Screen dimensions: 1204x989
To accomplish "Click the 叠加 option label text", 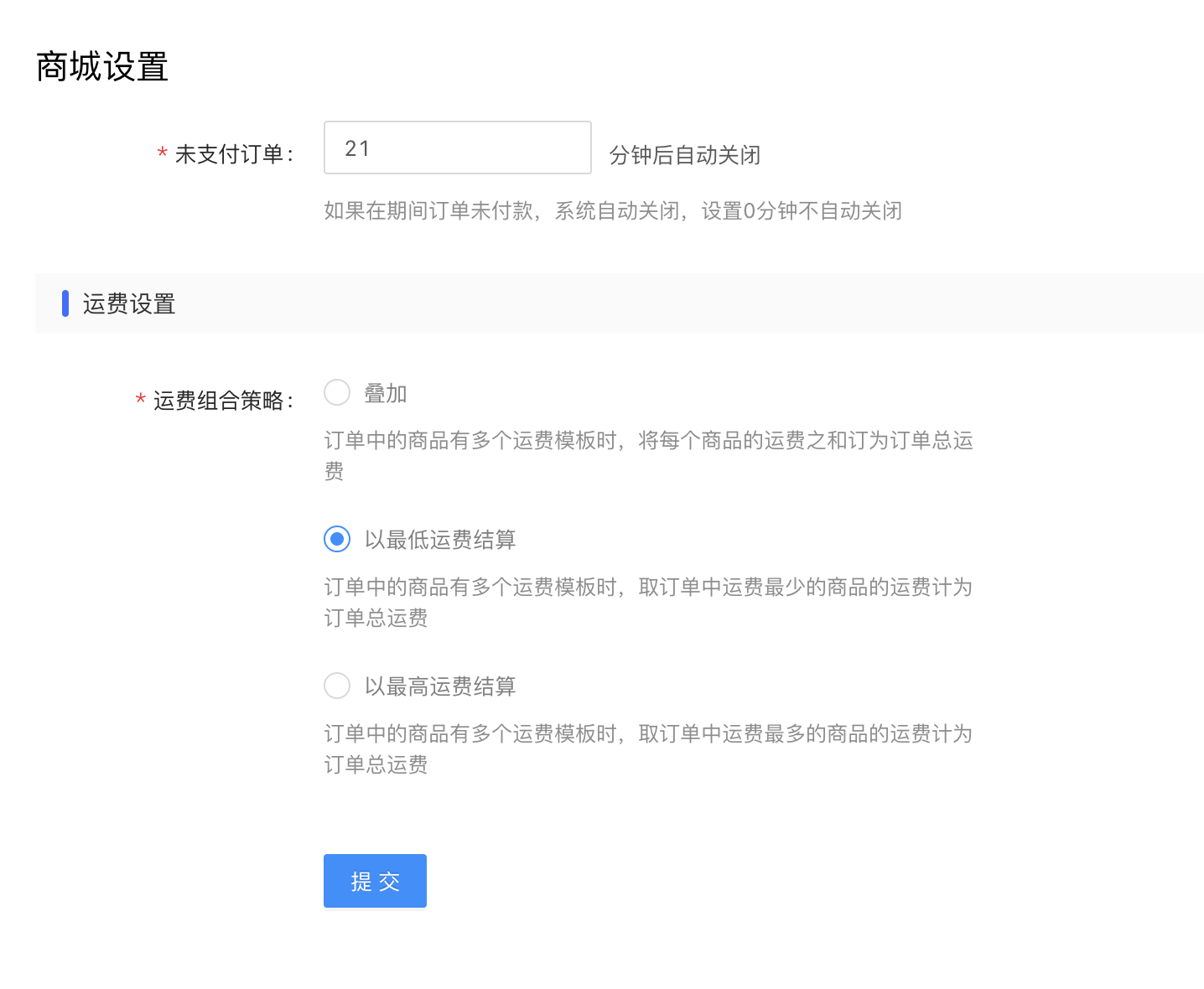I will [x=386, y=393].
